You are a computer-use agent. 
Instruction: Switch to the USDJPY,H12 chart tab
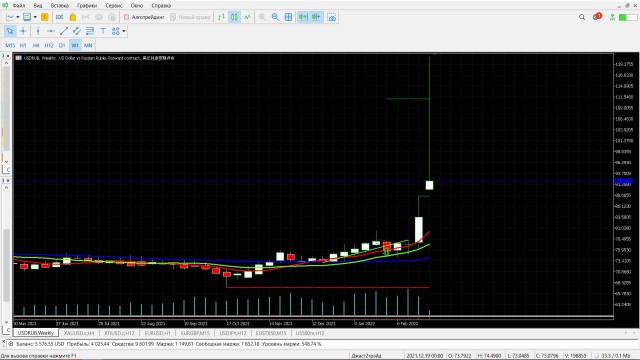click(x=233, y=333)
